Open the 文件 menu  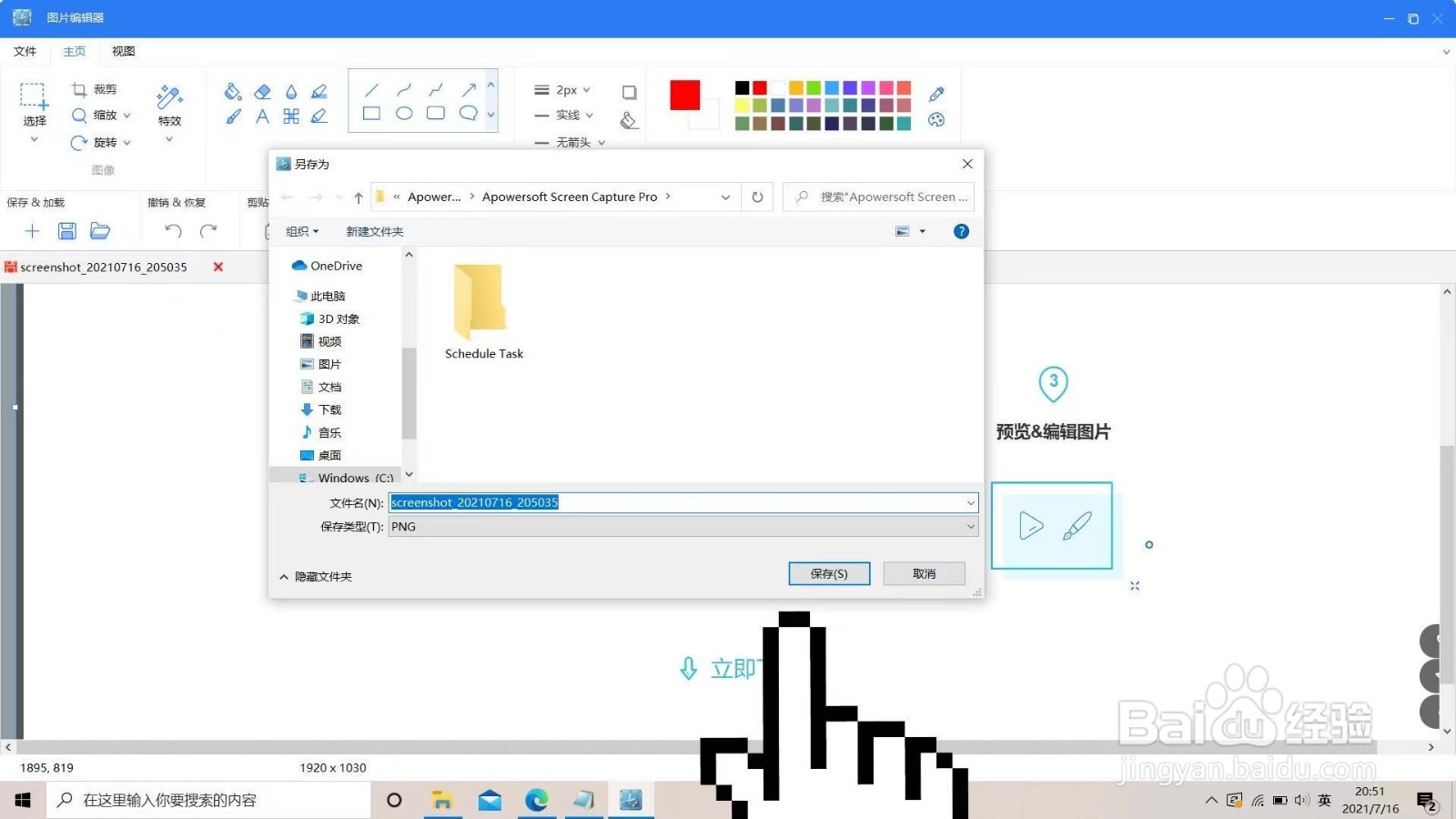pos(25,52)
